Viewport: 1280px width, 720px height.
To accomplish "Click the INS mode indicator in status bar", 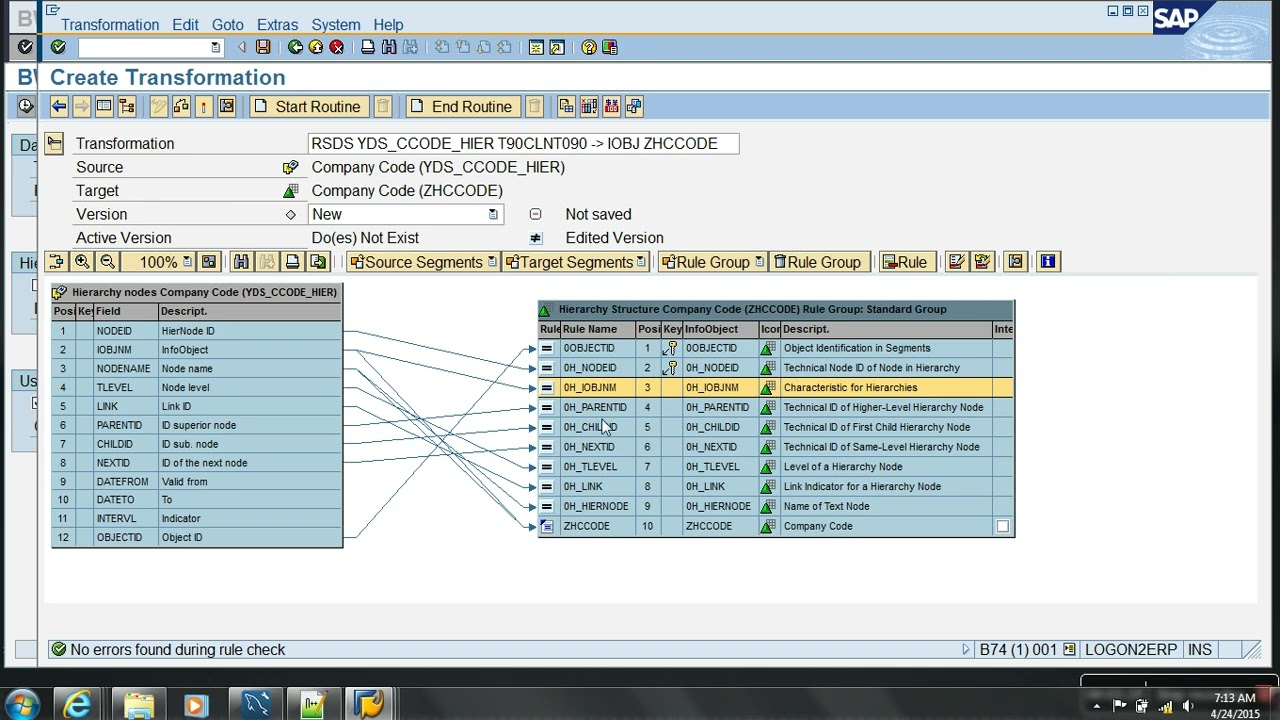I will pos(1199,650).
